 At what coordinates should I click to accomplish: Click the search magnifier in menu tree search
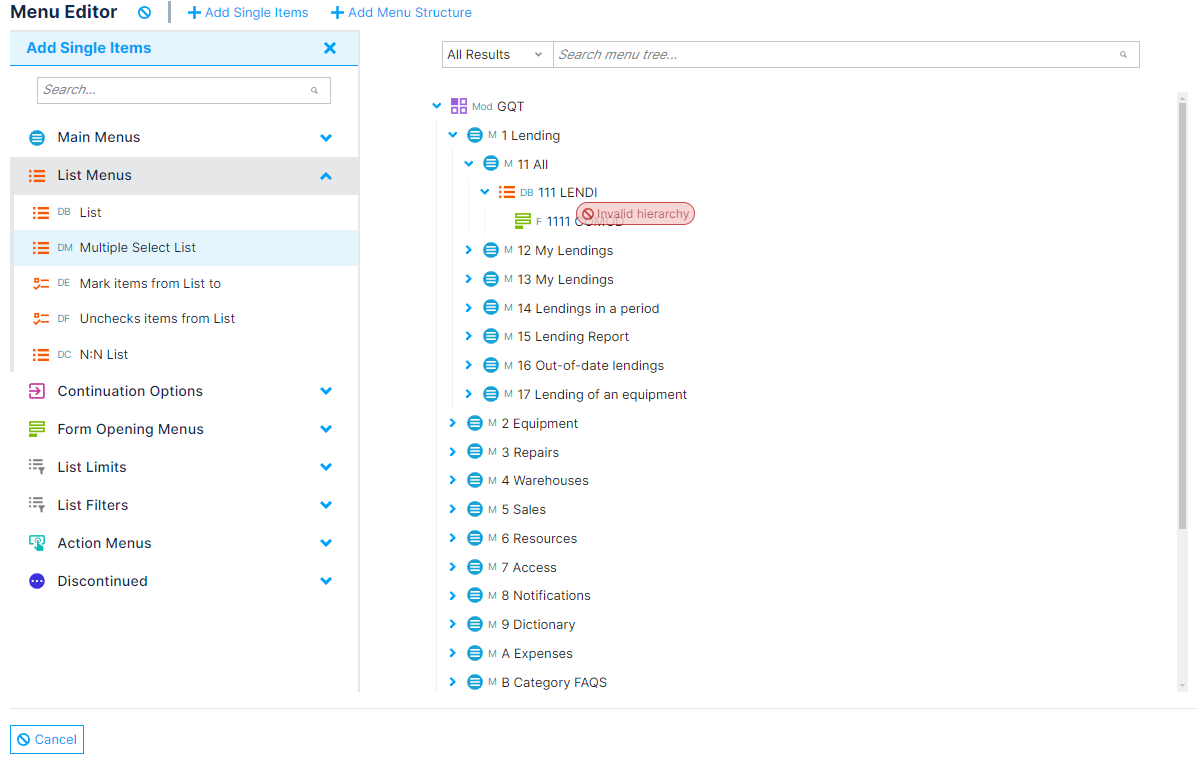pyautogui.click(x=1124, y=54)
